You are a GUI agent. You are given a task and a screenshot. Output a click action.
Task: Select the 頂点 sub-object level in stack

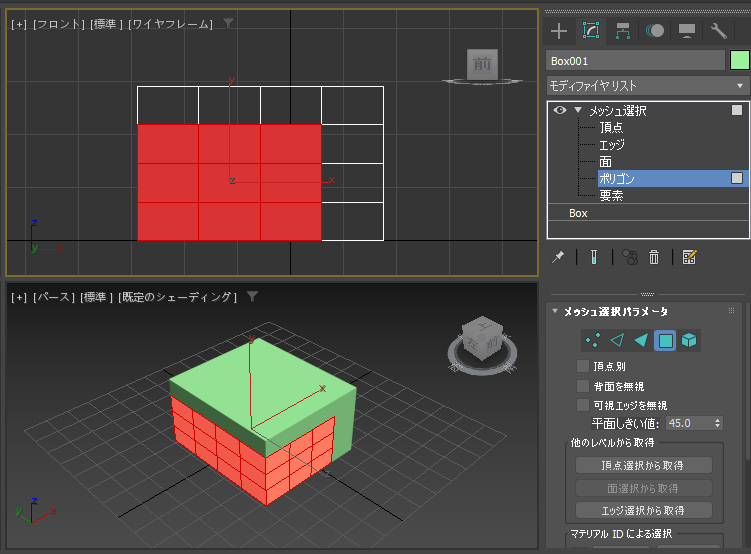[x=611, y=127]
